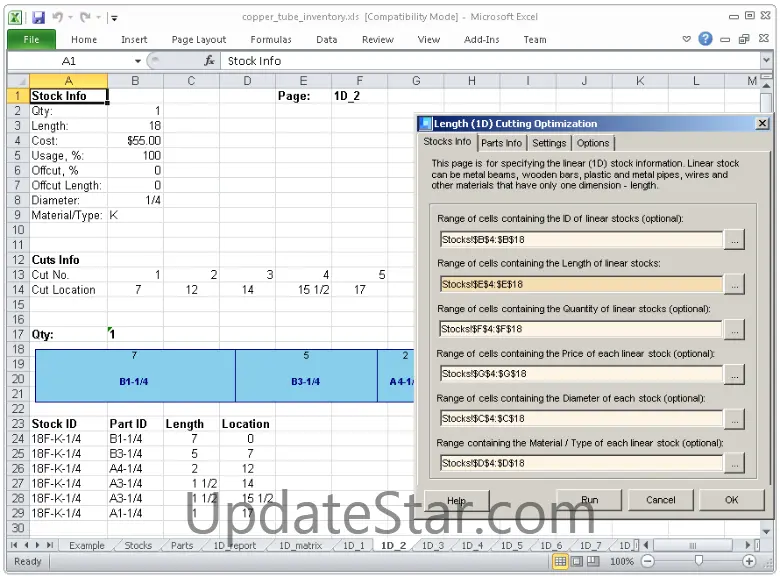780x577 pixels.
Task: Click the Help button in the dialog
Action: [x=456, y=500]
